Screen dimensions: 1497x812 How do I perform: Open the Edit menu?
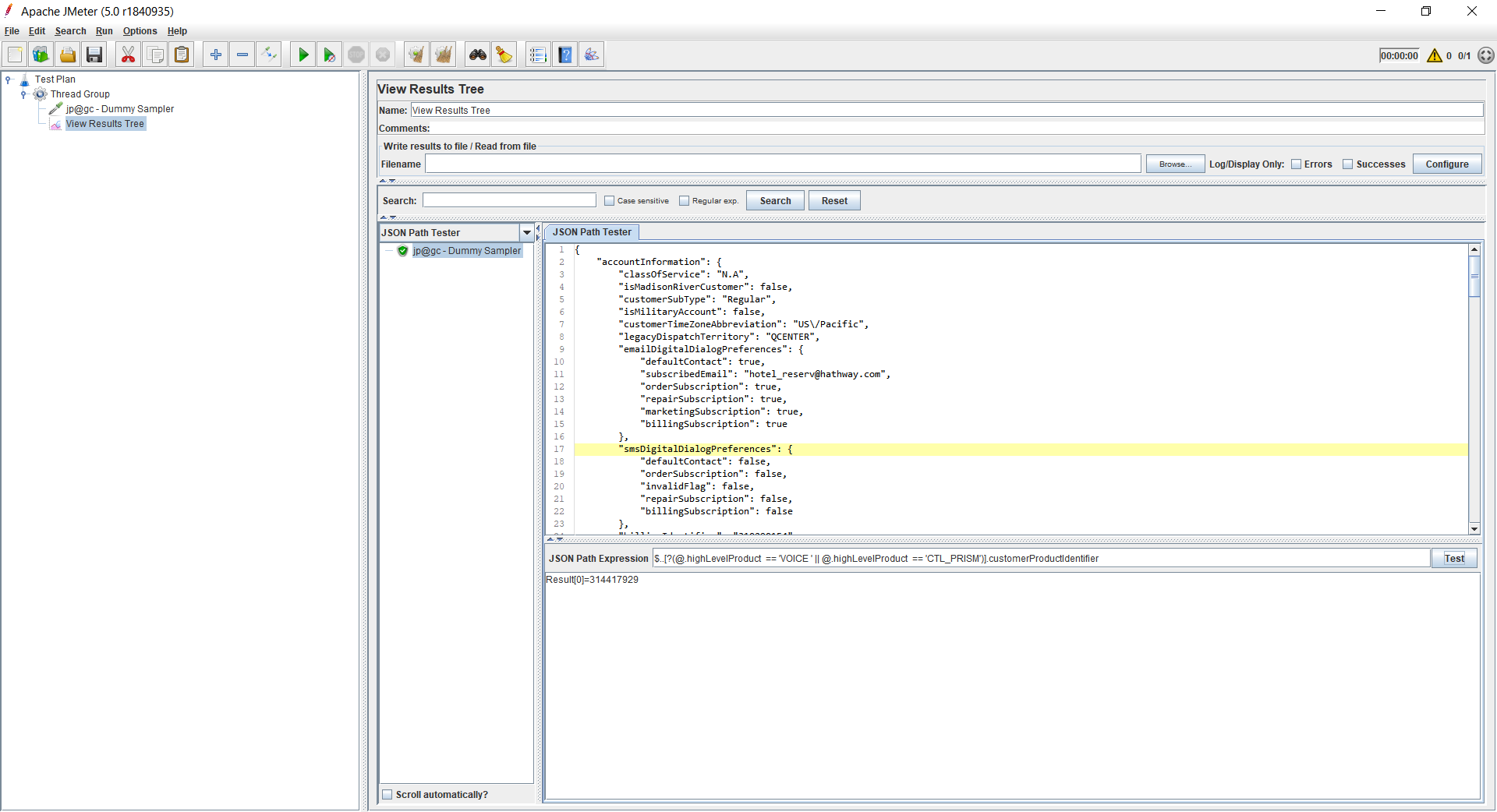(37, 31)
